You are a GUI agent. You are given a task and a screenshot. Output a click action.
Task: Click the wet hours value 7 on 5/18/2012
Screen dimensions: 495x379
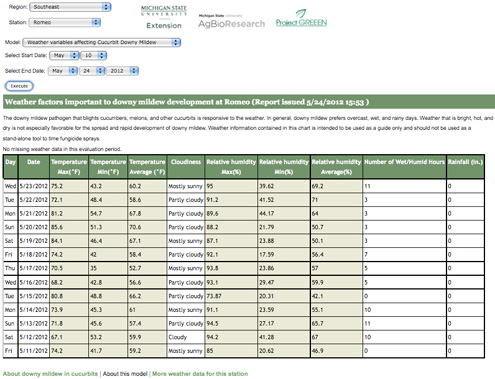404,254
